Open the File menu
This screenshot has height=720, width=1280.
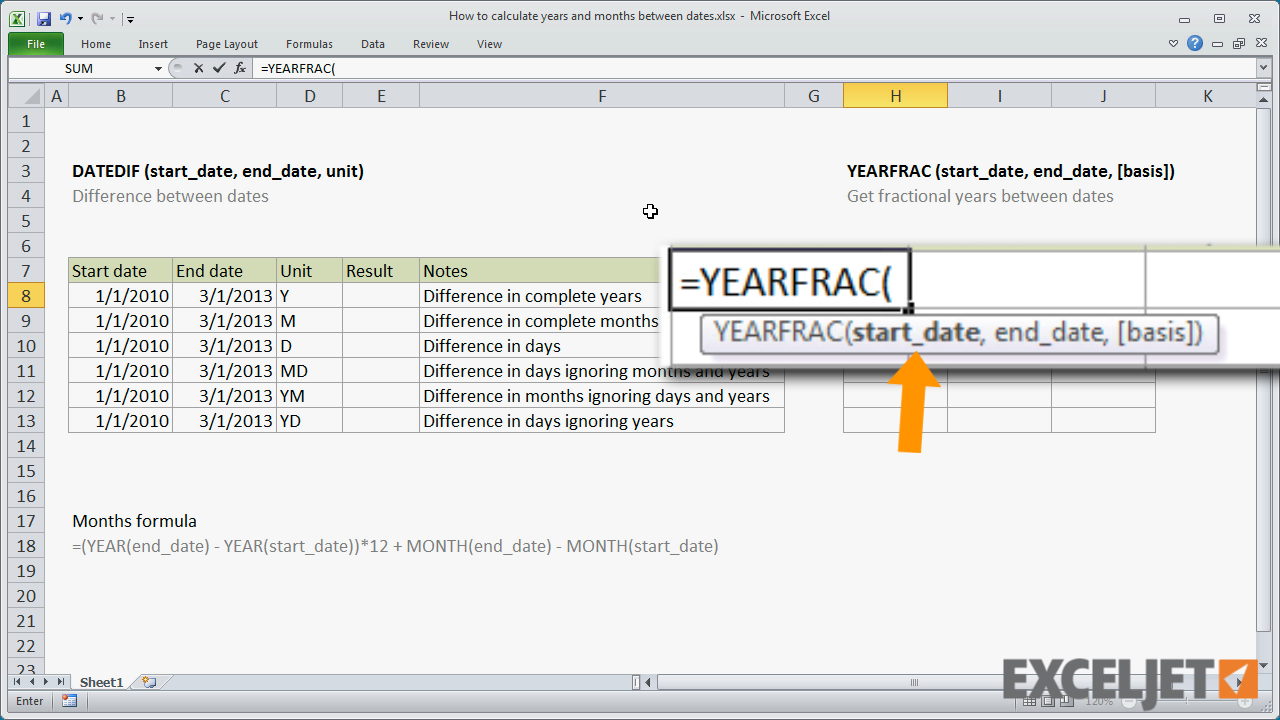(35, 44)
